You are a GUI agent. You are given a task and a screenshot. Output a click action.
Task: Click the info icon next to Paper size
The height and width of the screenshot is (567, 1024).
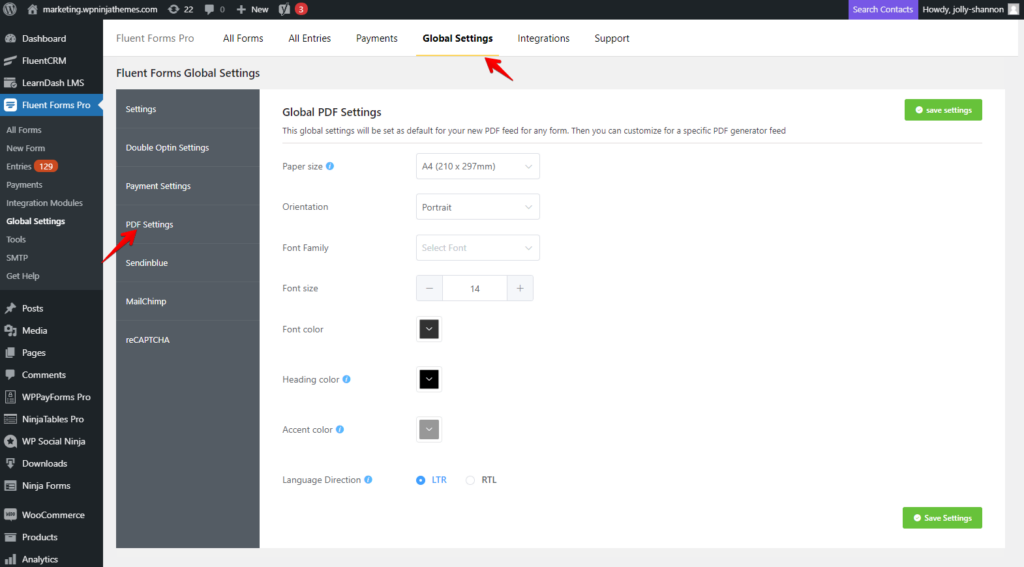[x=330, y=166]
